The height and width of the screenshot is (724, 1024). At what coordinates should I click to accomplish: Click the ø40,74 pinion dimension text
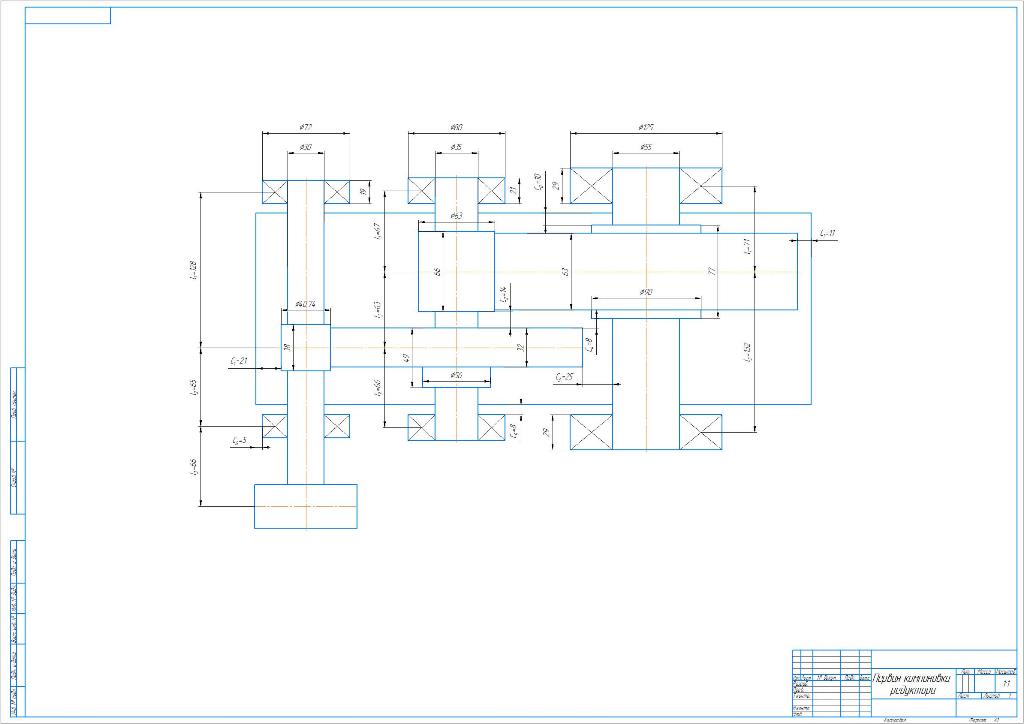pyautogui.click(x=306, y=304)
